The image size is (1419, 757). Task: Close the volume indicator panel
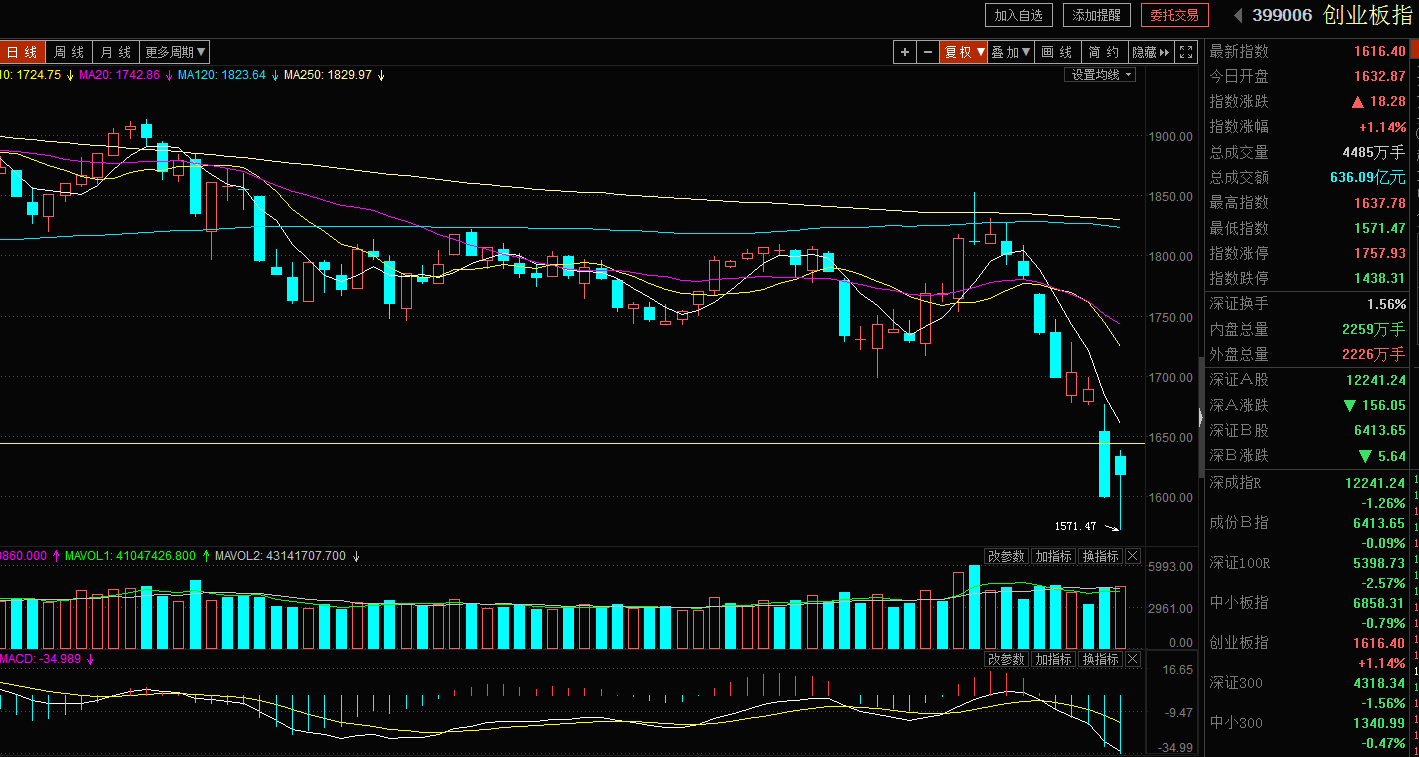[x=1133, y=556]
